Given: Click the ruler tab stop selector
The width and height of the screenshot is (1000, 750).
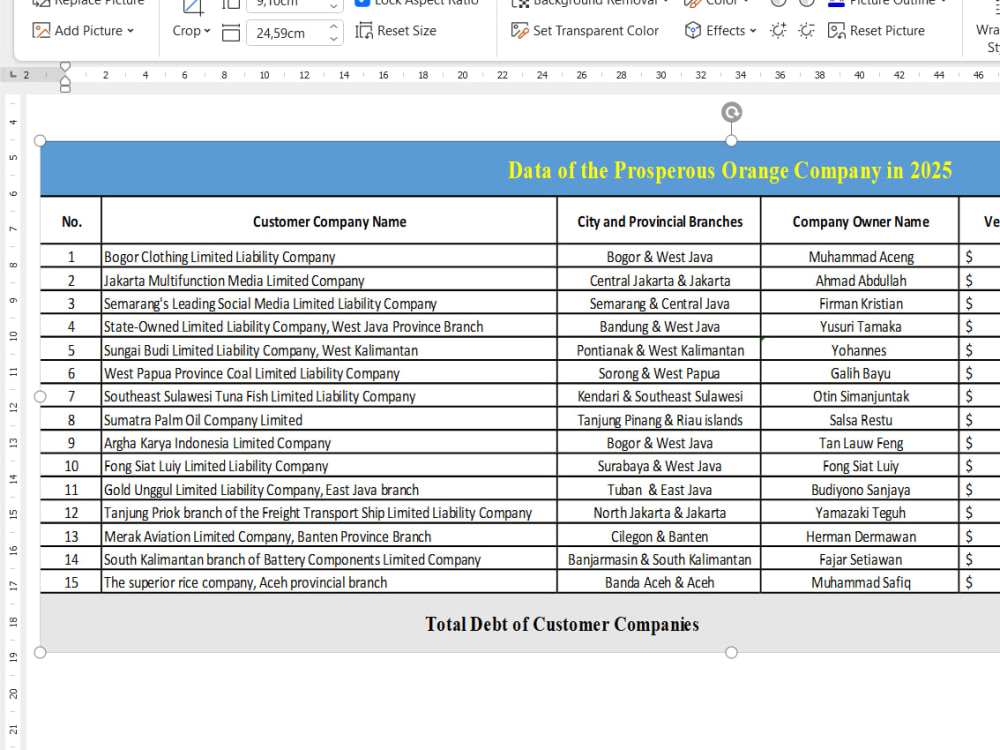Looking at the screenshot, I should pyautogui.click(x=13, y=75).
